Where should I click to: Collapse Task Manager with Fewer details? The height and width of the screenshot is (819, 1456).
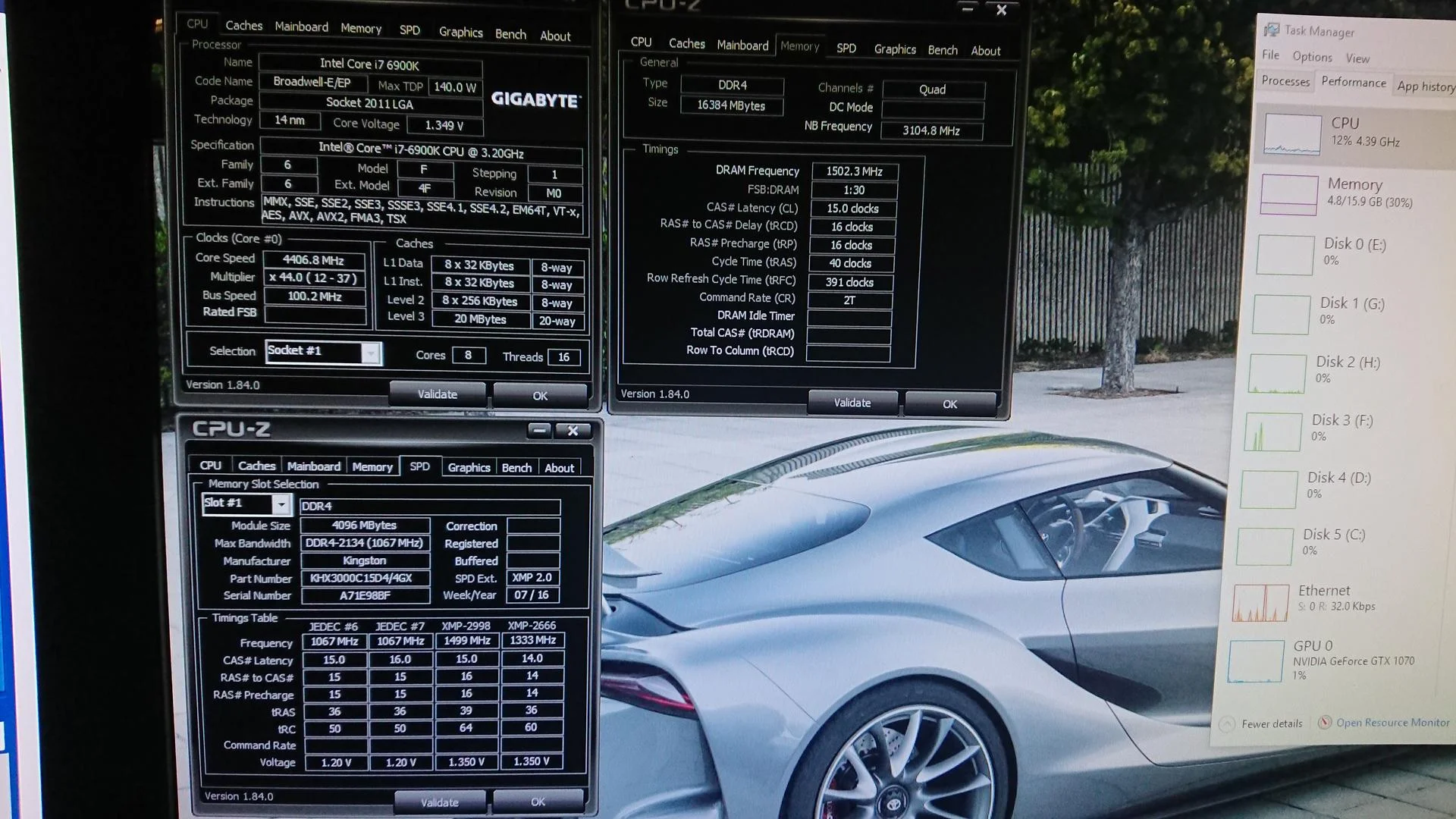pyautogui.click(x=1262, y=724)
